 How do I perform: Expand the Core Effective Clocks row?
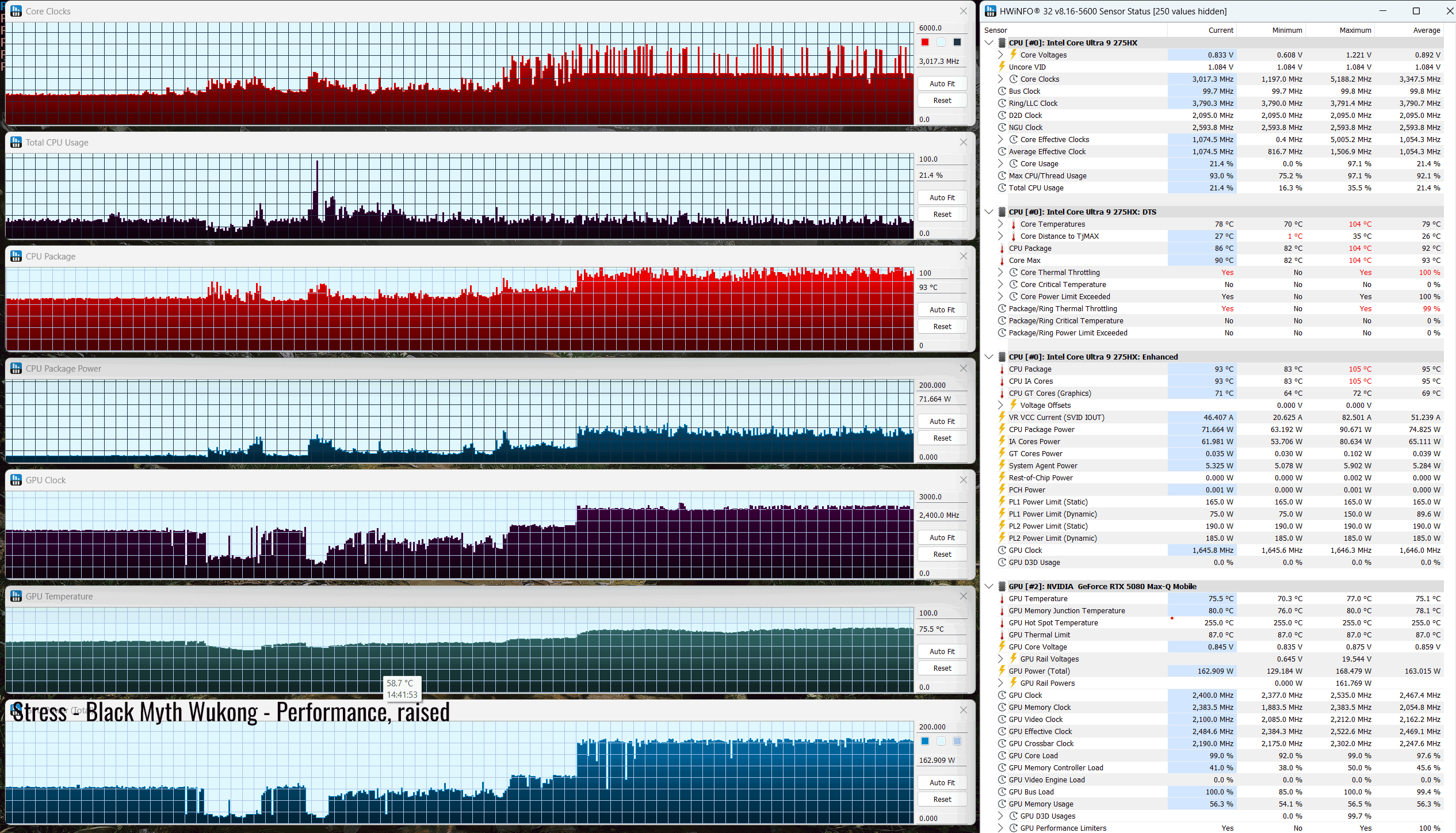click(1000, 139)
